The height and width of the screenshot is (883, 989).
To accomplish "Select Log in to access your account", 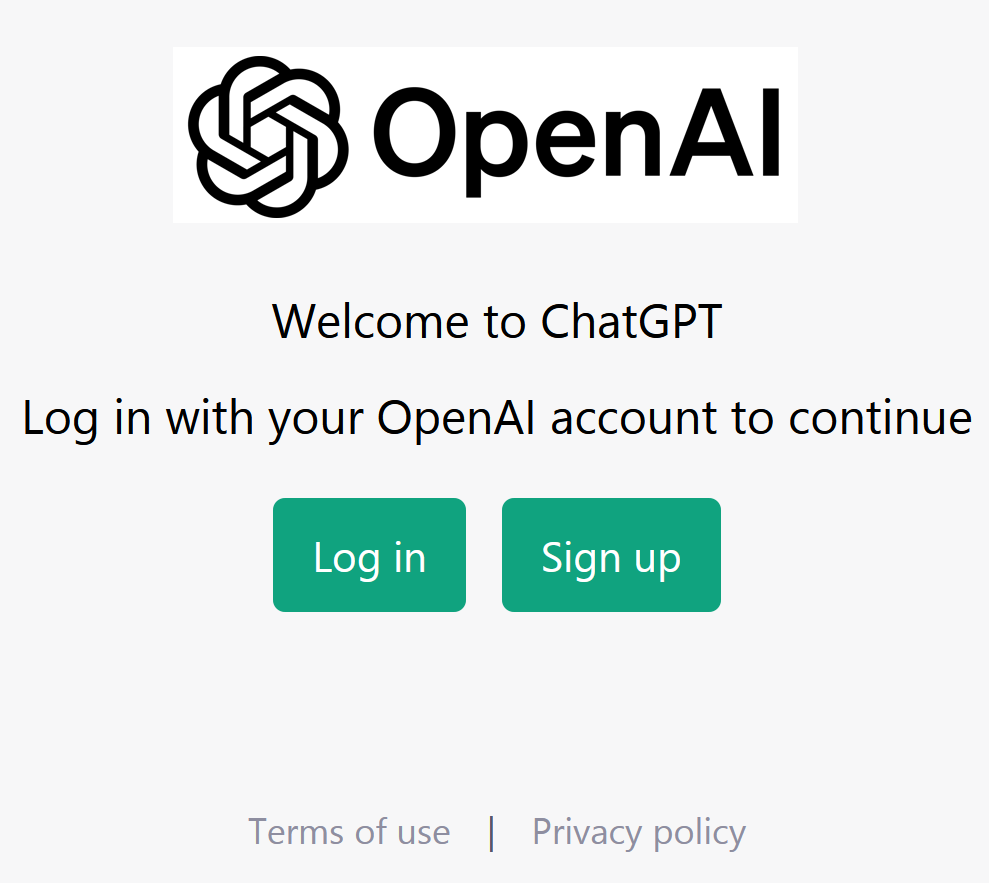I will point(368,554).
